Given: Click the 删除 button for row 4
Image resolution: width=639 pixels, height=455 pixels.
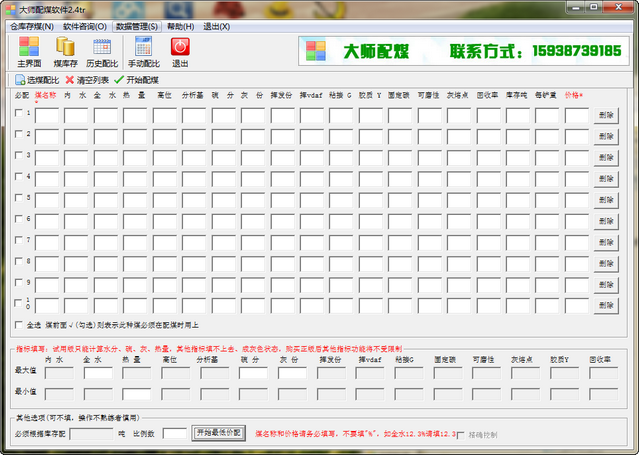Looking at the screenshot, I should coord(606,179).
